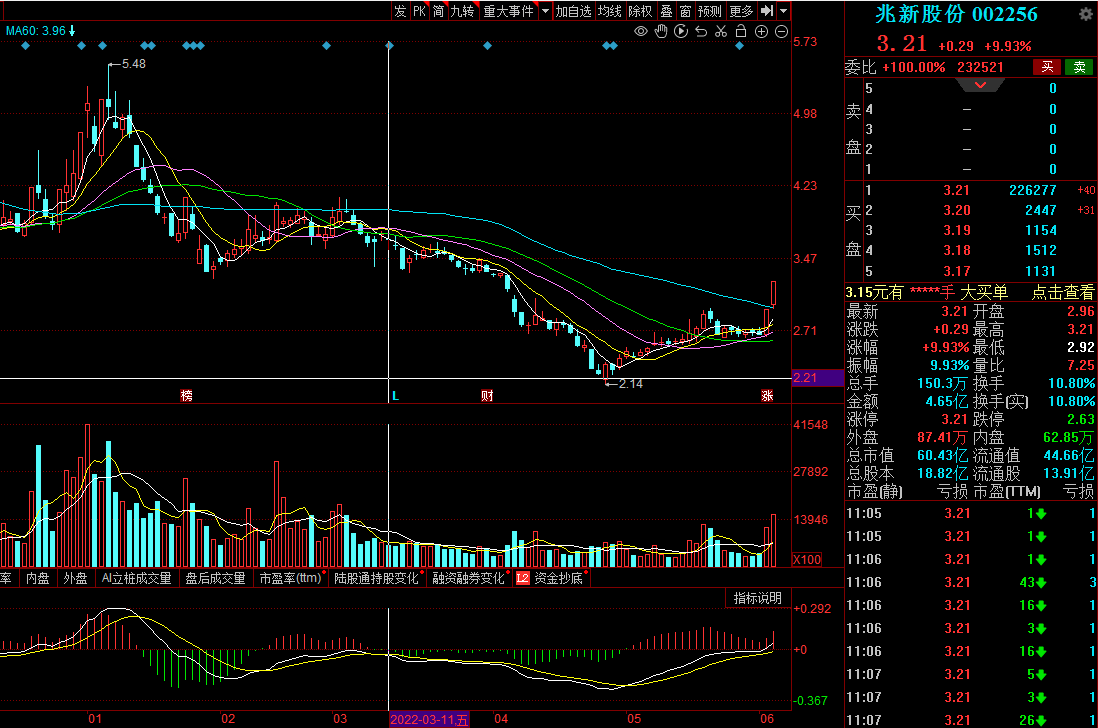
Task: Click the 2.21 highlighted price axis label
Action: 818,378
